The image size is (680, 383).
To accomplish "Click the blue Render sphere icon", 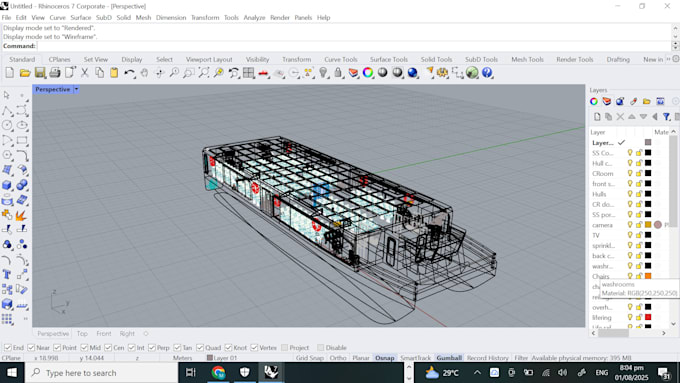I will pos(412,73).
